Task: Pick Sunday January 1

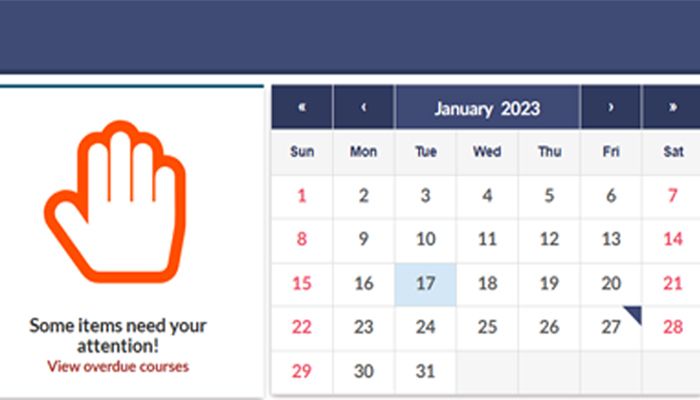Action: point(301,196)
